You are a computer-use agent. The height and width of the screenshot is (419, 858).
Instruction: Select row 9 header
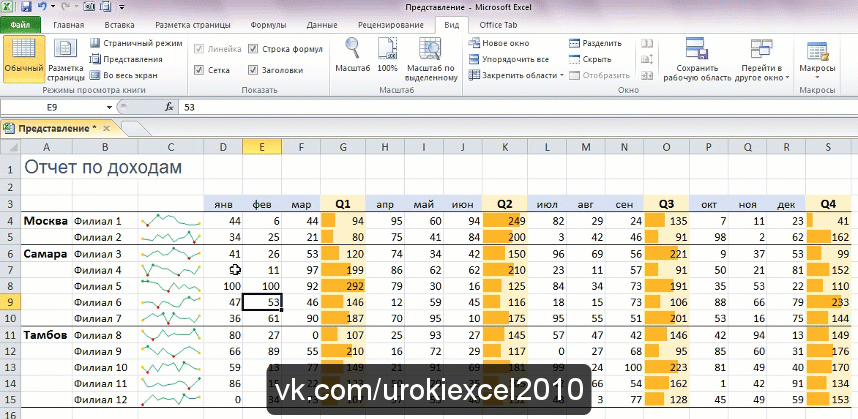point(10,302)
